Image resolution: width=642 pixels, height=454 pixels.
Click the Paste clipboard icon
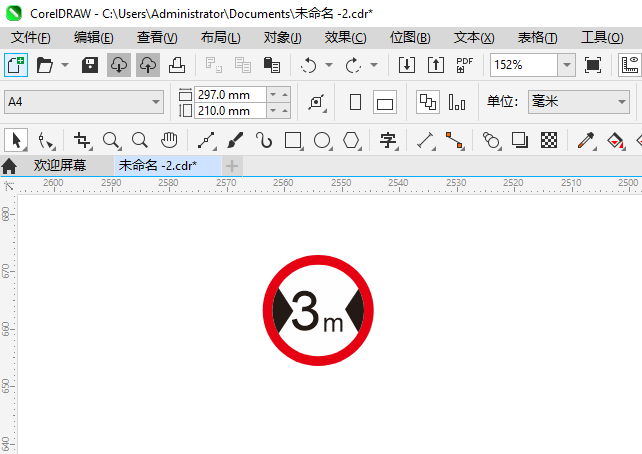(x=271, y=65)
